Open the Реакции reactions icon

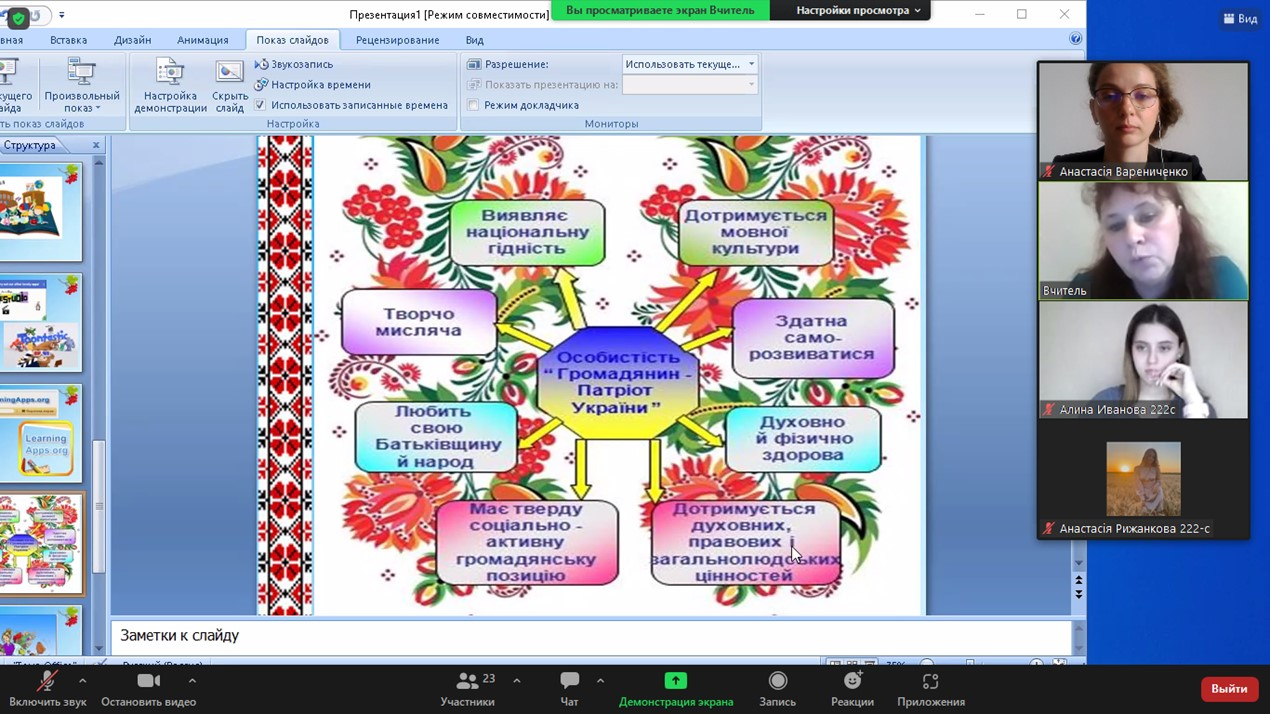point(852,682)
